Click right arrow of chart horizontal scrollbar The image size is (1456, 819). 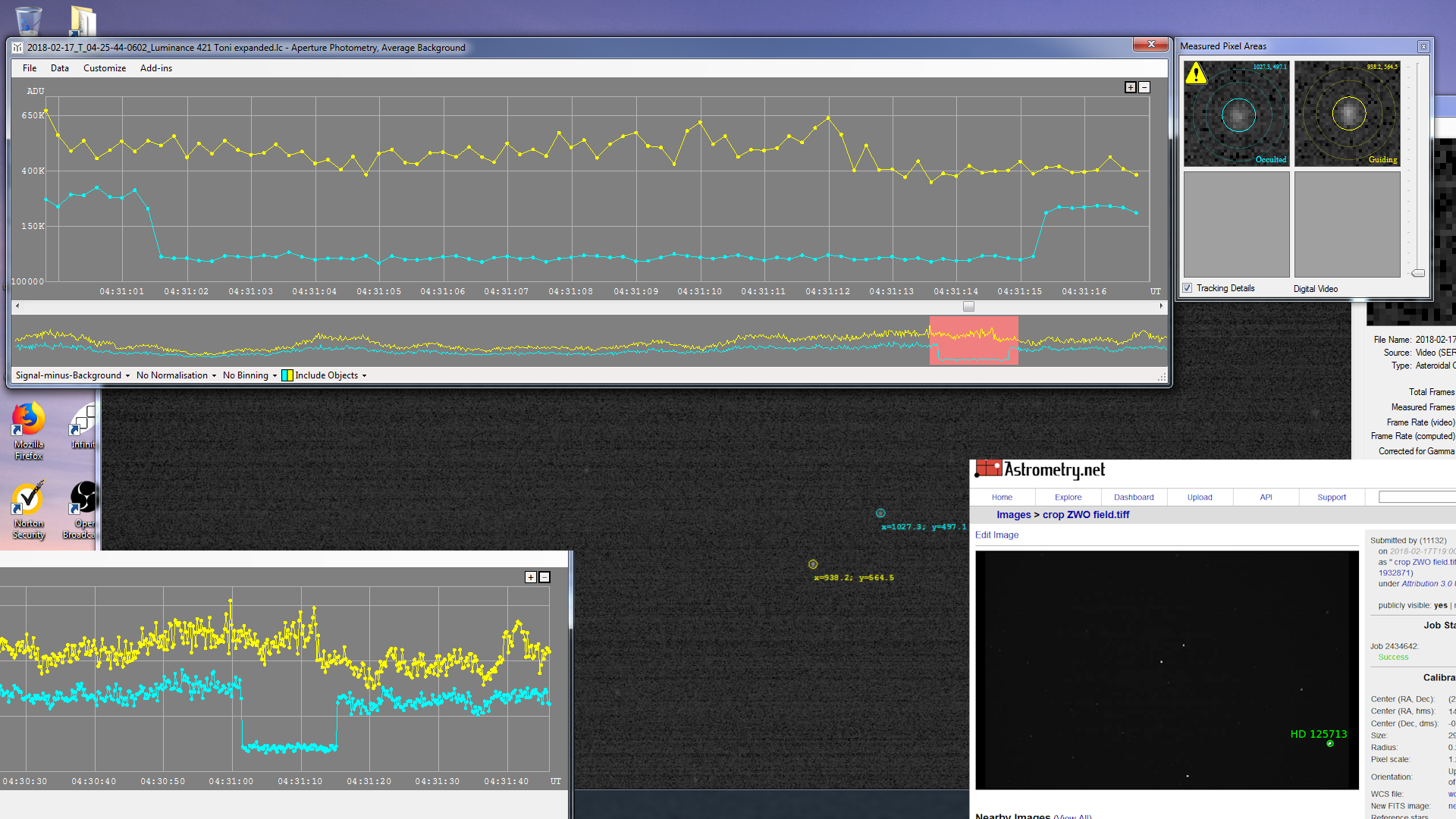pyautogui.click(x=1161, y=306)
